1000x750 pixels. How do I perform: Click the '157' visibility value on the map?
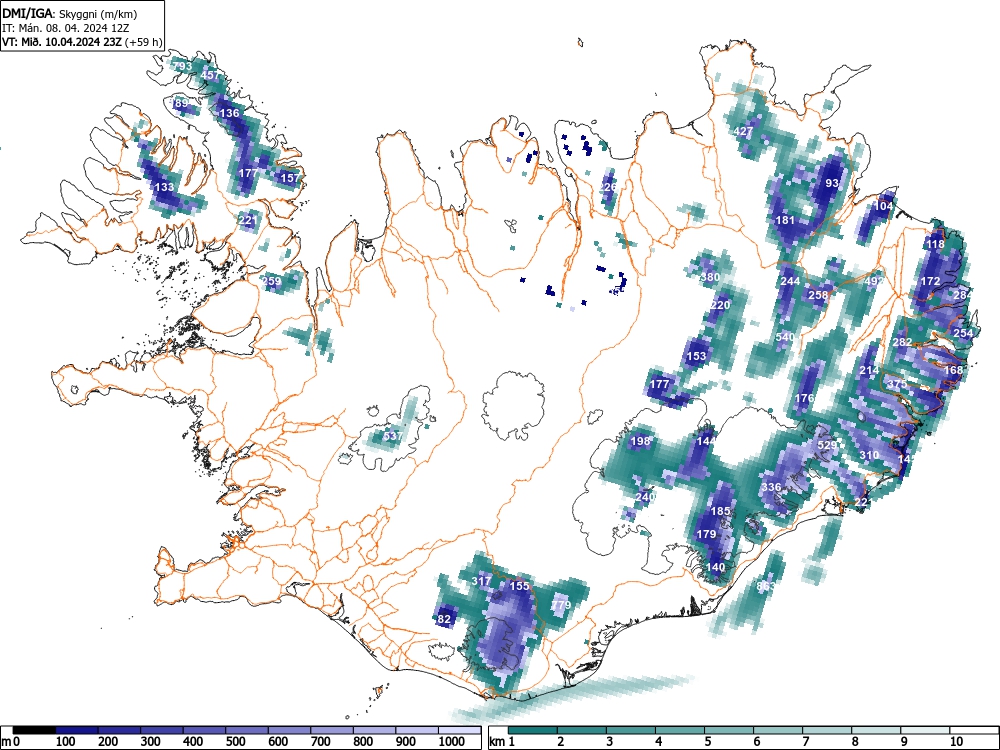pos(290,178)
